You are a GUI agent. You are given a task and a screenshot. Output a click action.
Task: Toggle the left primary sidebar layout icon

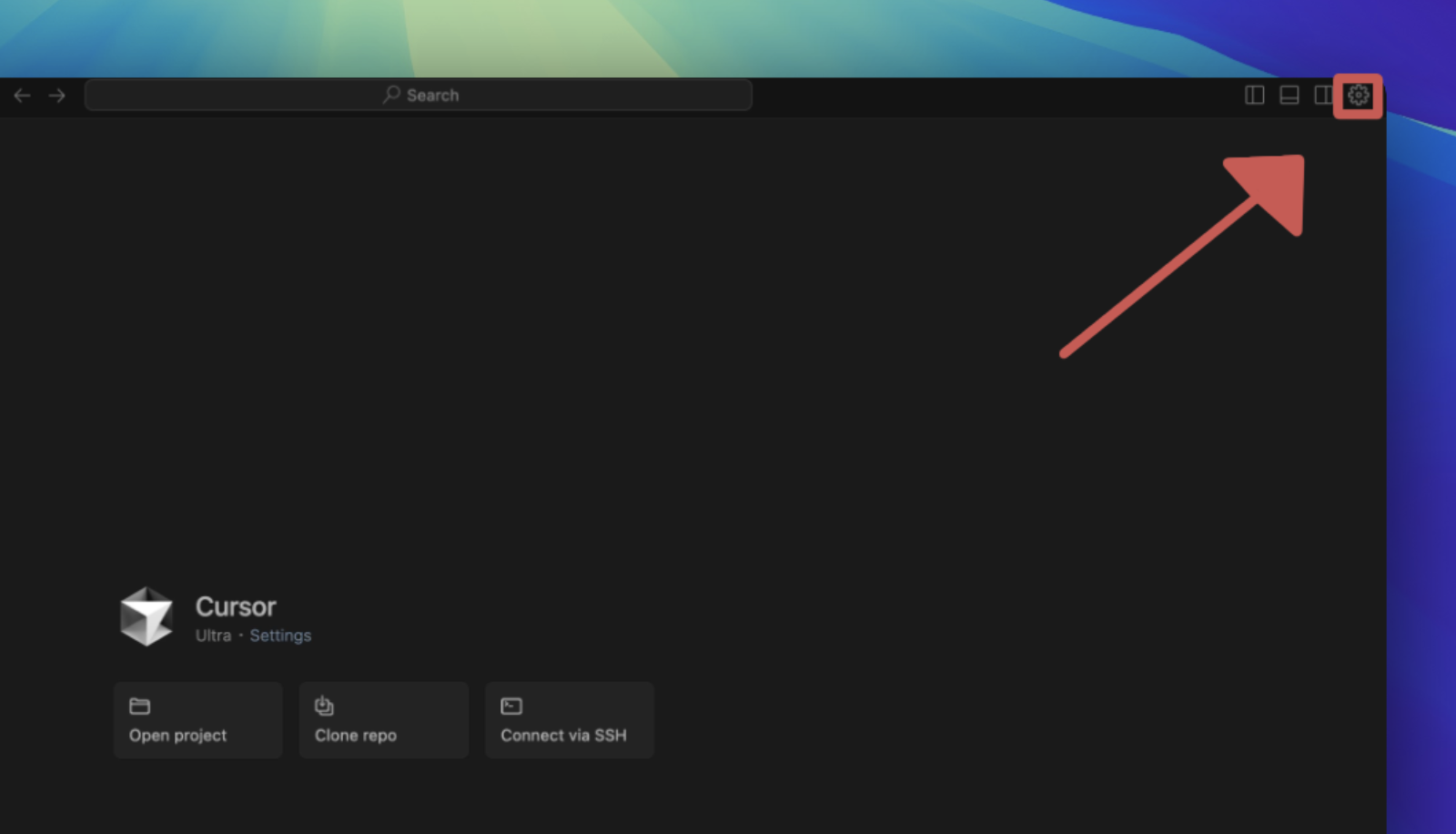[1254, 95]
